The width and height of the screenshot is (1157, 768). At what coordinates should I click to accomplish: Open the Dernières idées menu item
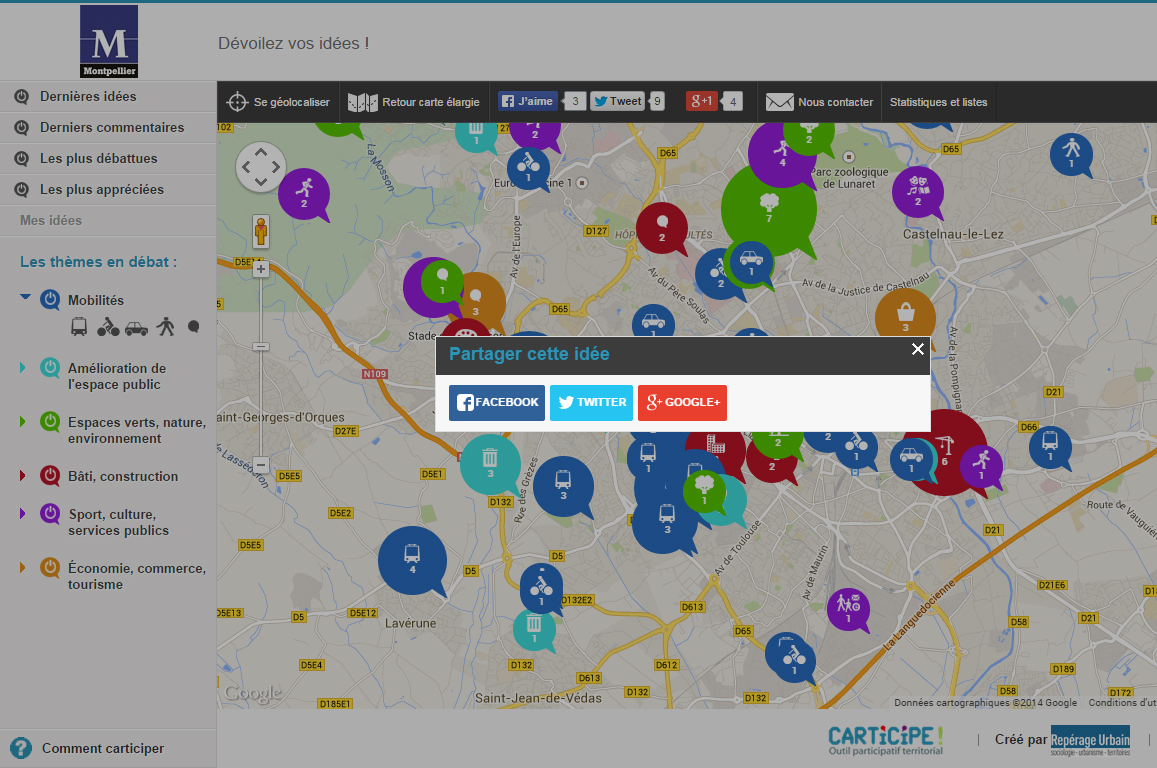point(88,97)
